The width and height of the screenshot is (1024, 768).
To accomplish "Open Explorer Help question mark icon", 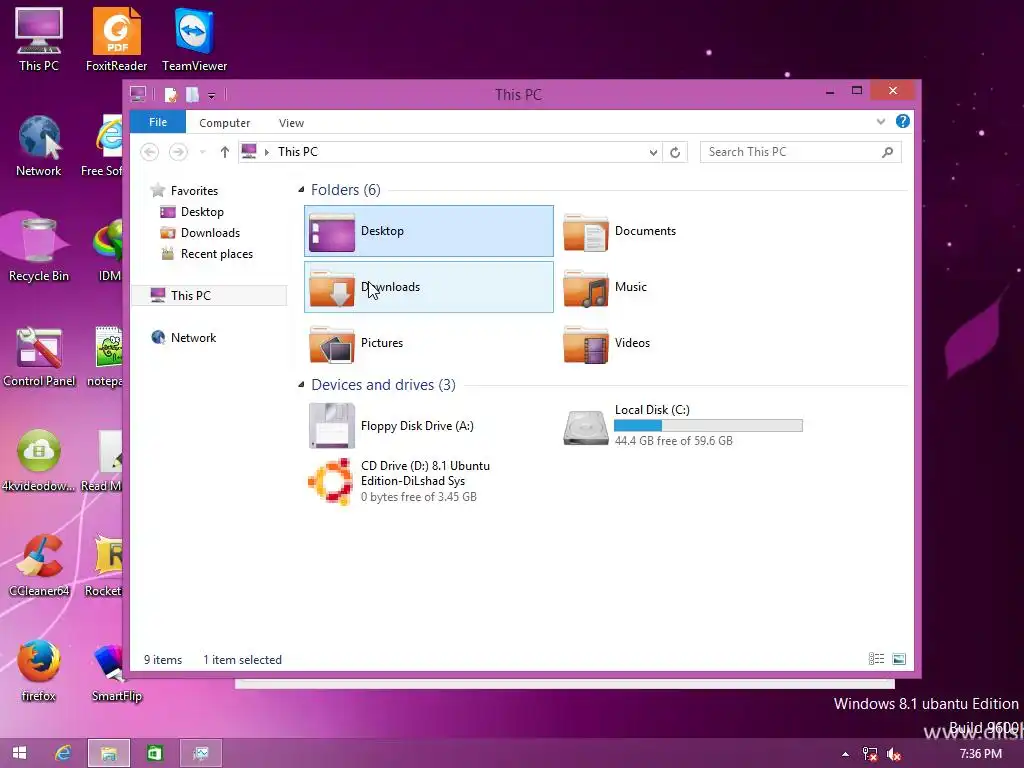I will coord(903,121).
